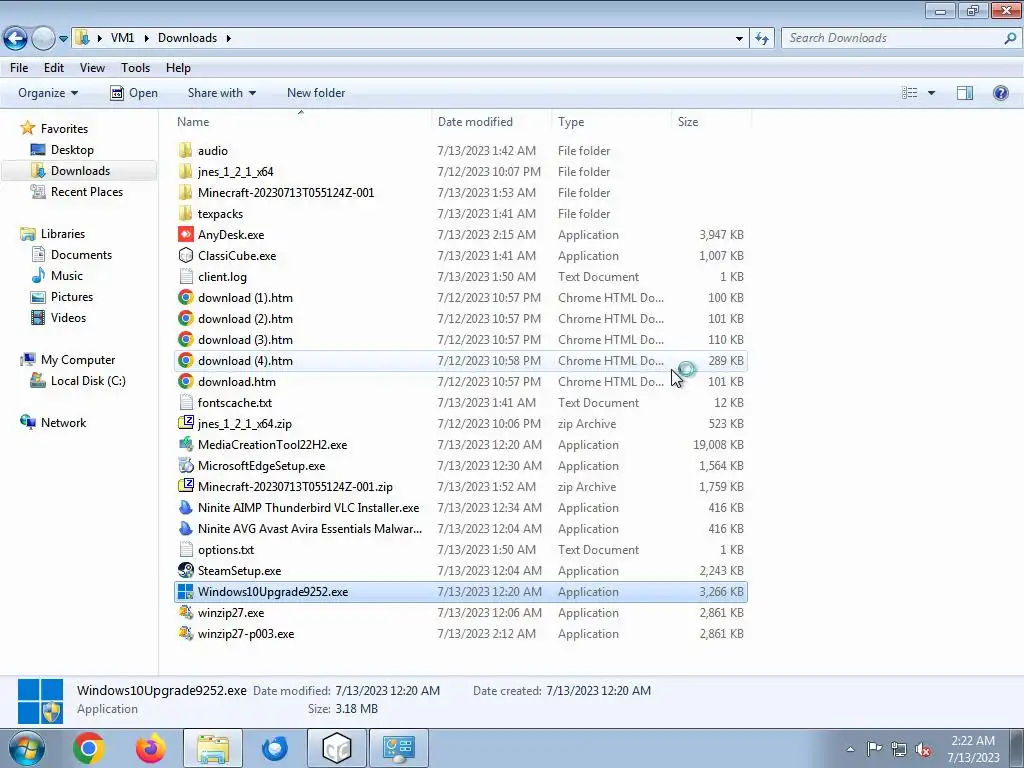Open the Documents library
The width and height of the screenshot is (1024, 768).
point(81,255)
